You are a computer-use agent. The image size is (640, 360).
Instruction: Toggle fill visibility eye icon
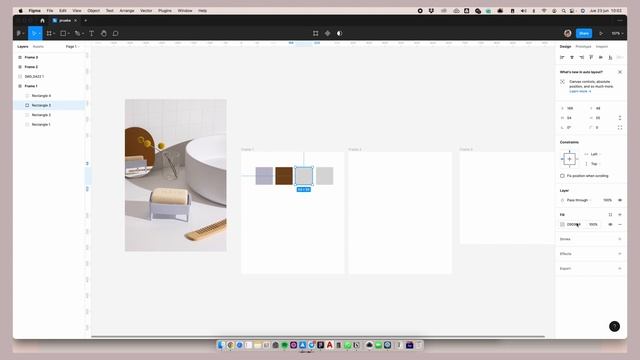tap(610, 224)
